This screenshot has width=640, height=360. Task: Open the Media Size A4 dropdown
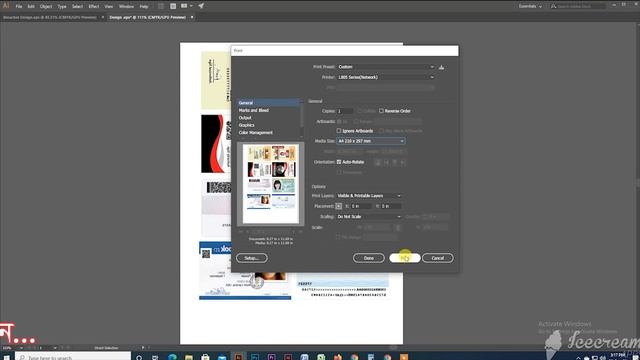click(371, 141)
